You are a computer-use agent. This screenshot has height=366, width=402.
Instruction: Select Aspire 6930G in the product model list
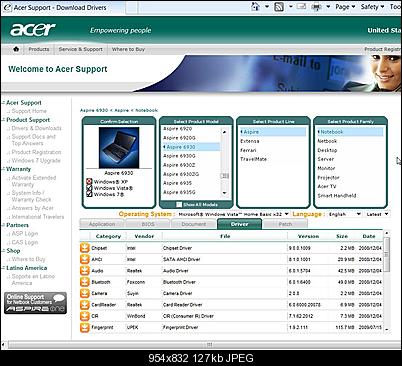click(179, 156)
